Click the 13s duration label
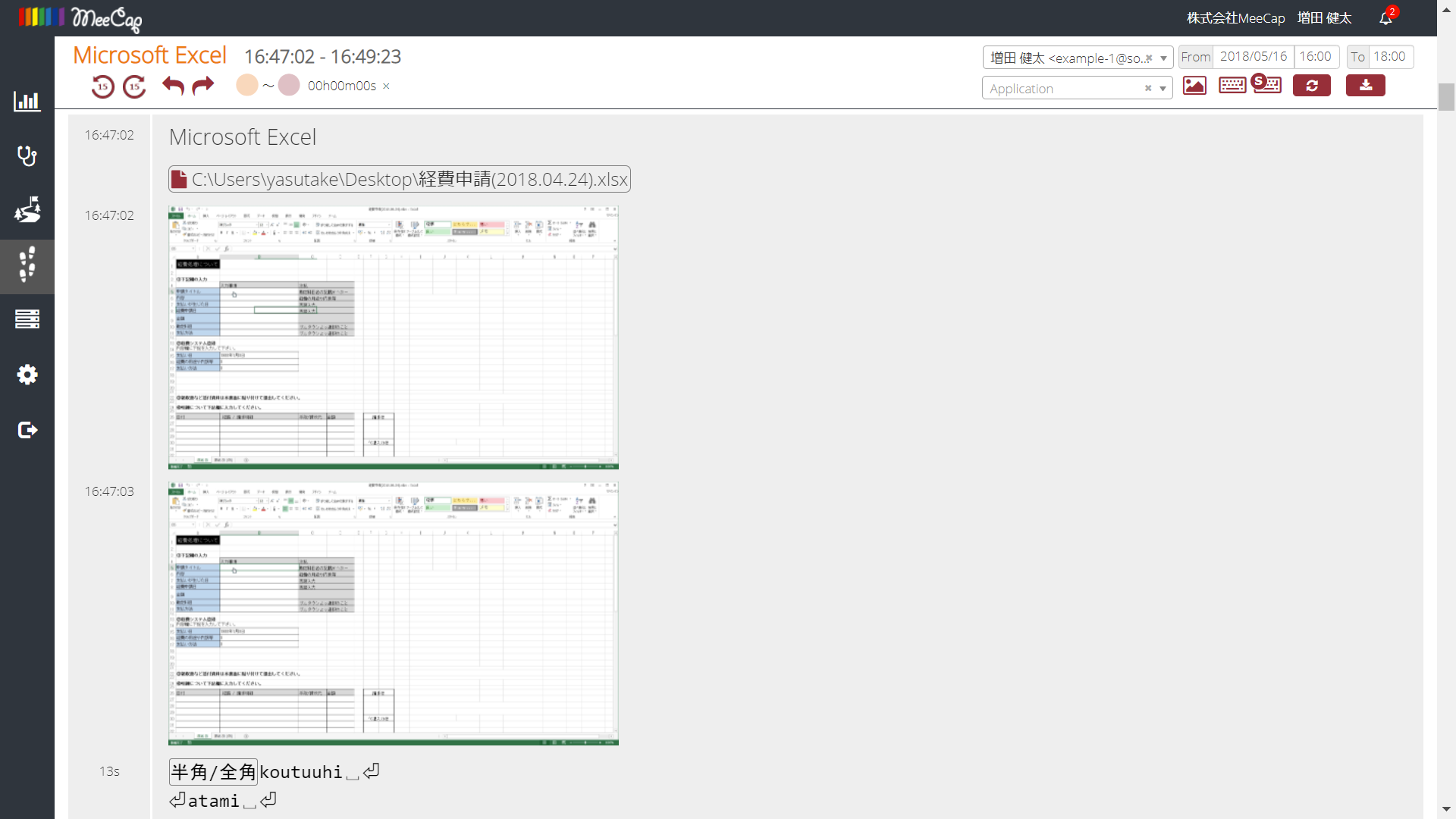This screenshot has width=1456, height=819. [x=109, y=771]
